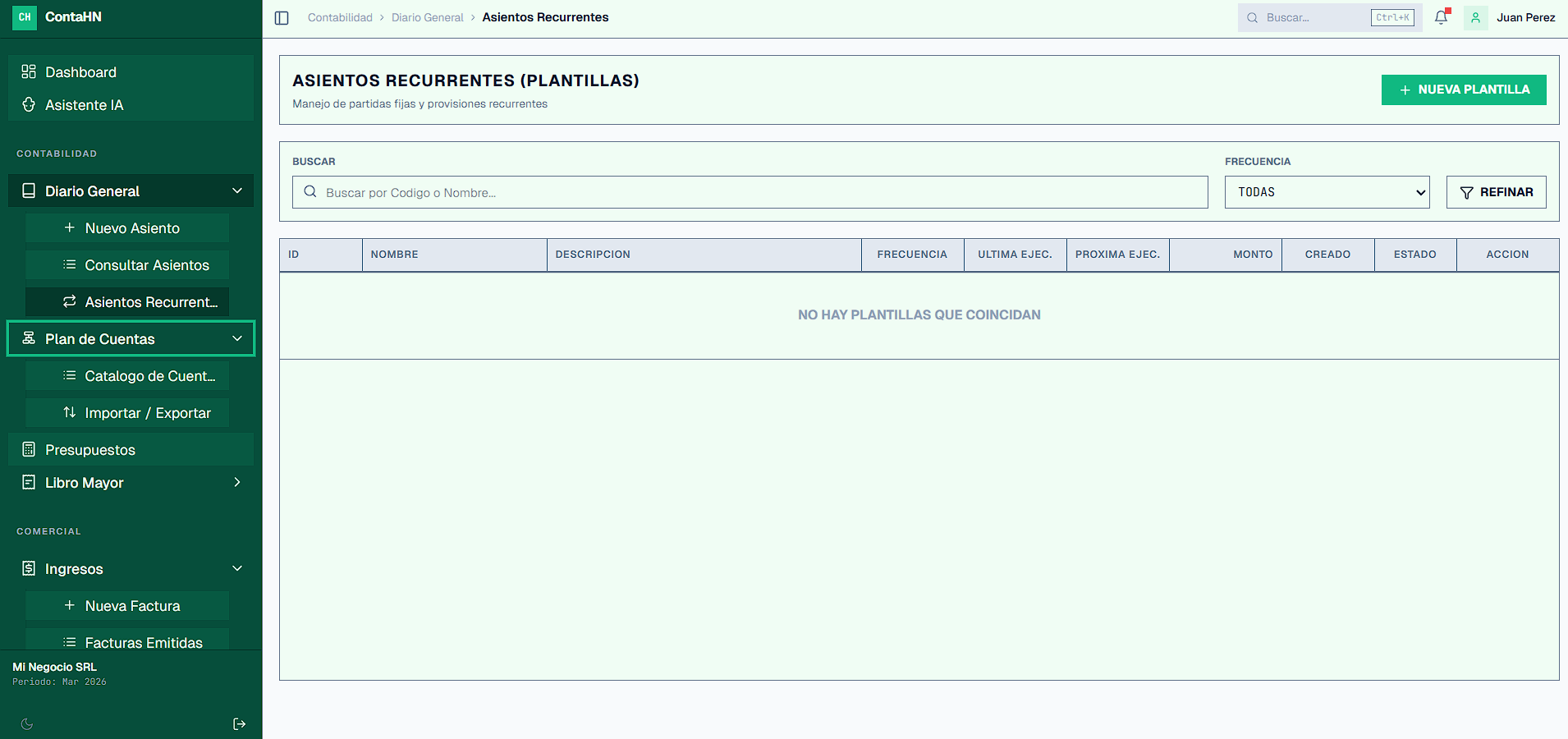Open the Presupuestos section

[90, 450]
